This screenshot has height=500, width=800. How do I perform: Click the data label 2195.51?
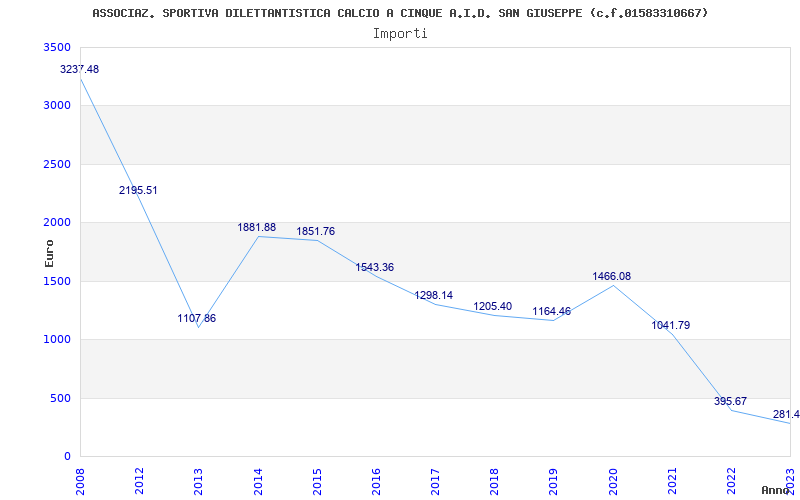(x=138, y=190)
